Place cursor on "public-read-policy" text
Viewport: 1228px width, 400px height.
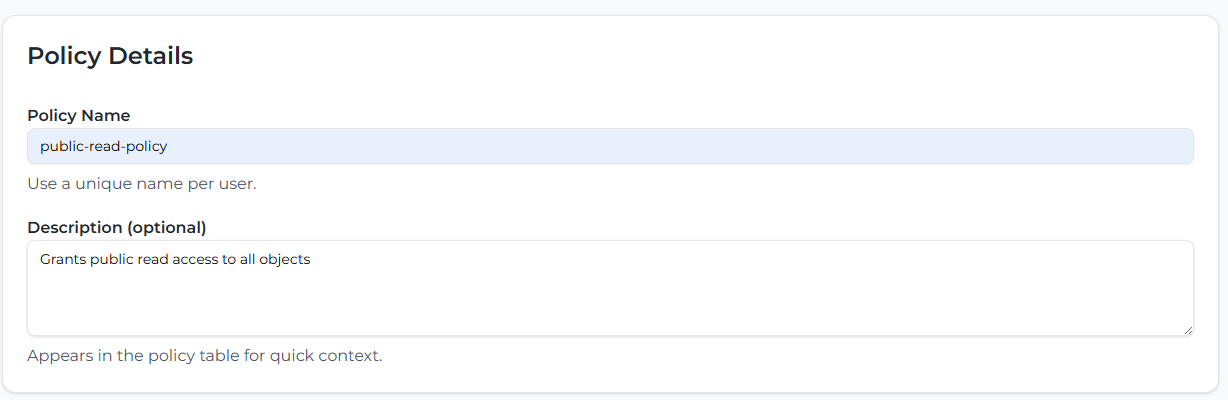click(x=103, y=146)
